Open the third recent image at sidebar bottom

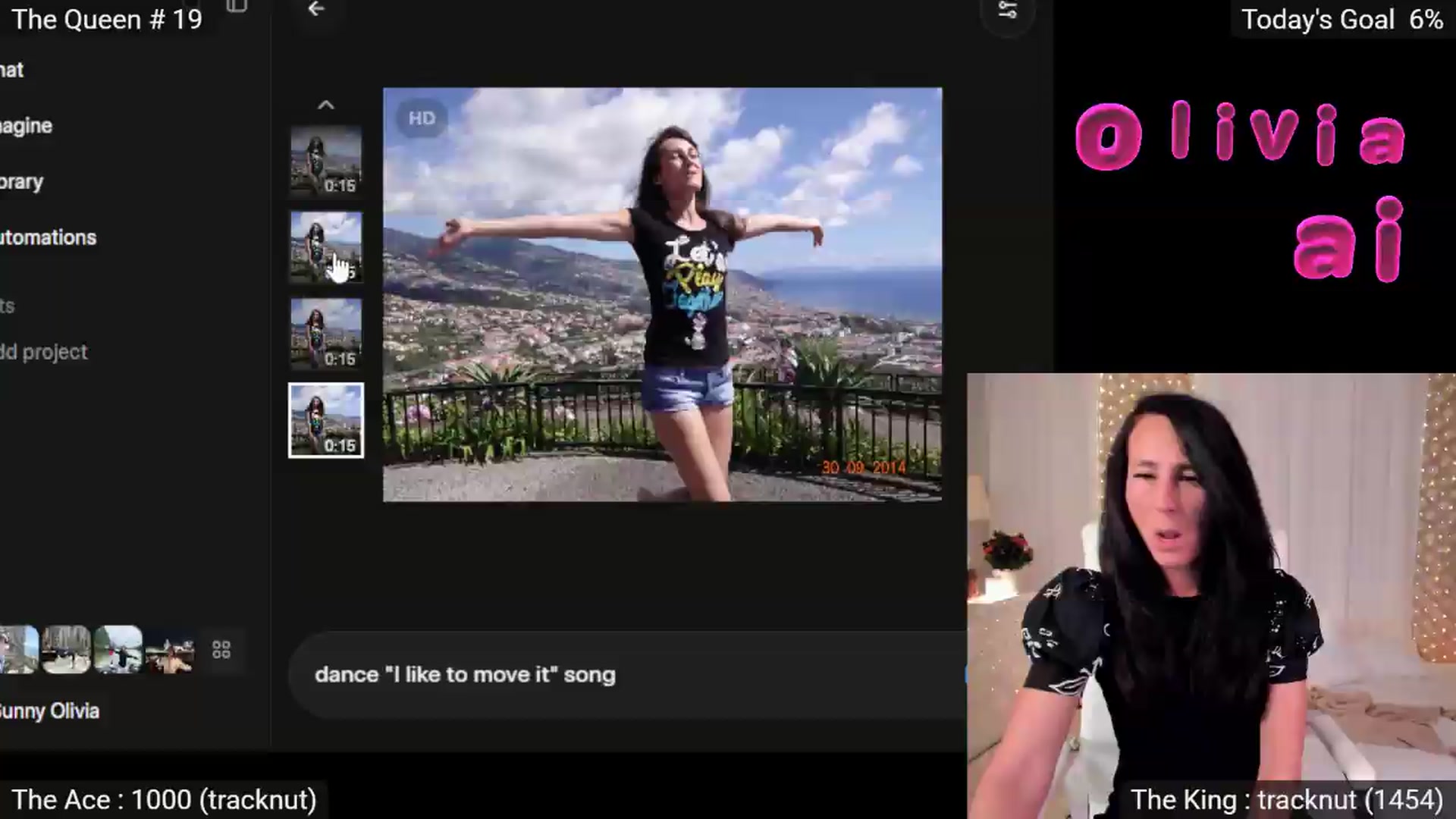pos(118,650)
